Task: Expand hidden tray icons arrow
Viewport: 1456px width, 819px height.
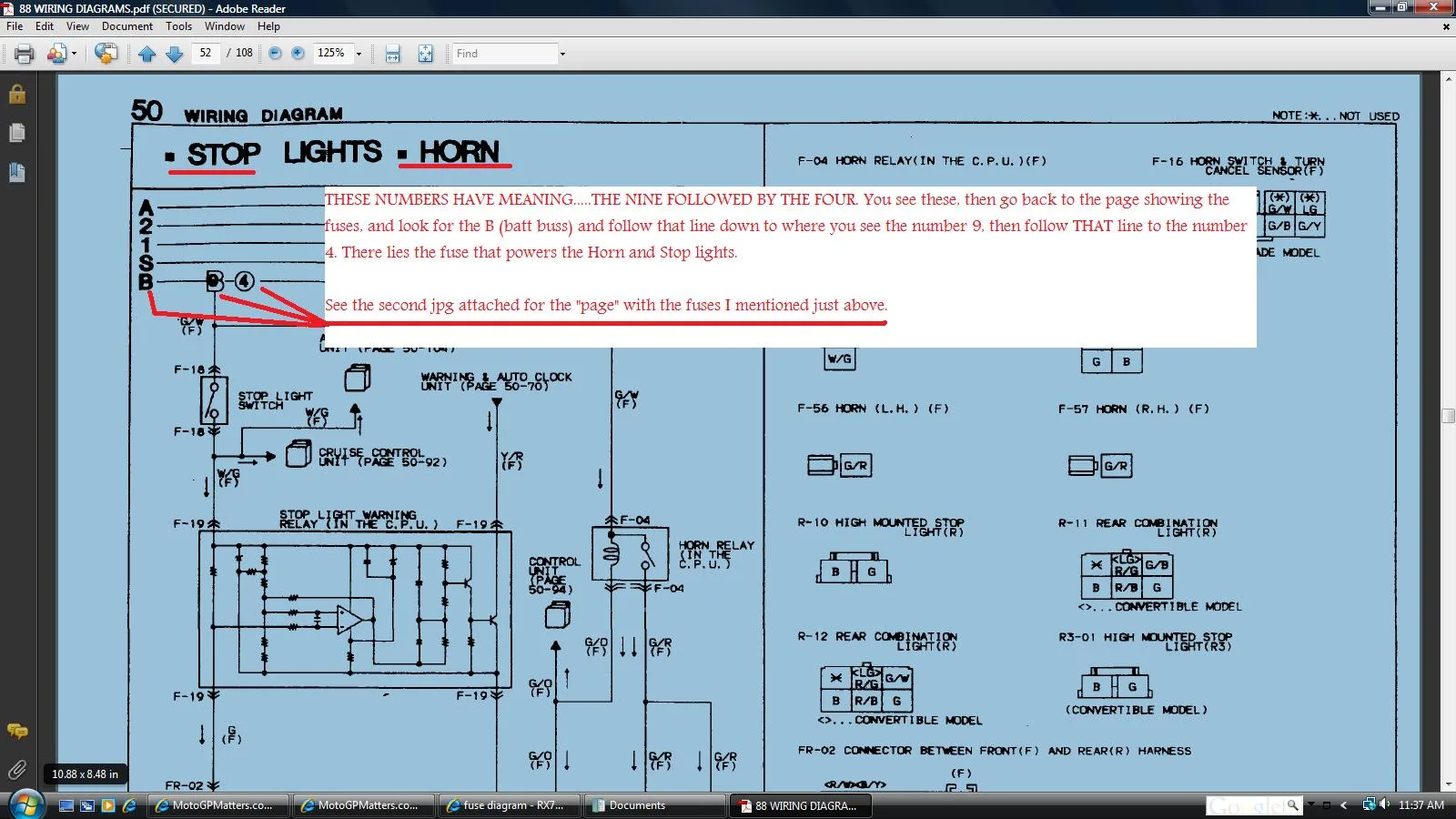Action: point(1343,805)
